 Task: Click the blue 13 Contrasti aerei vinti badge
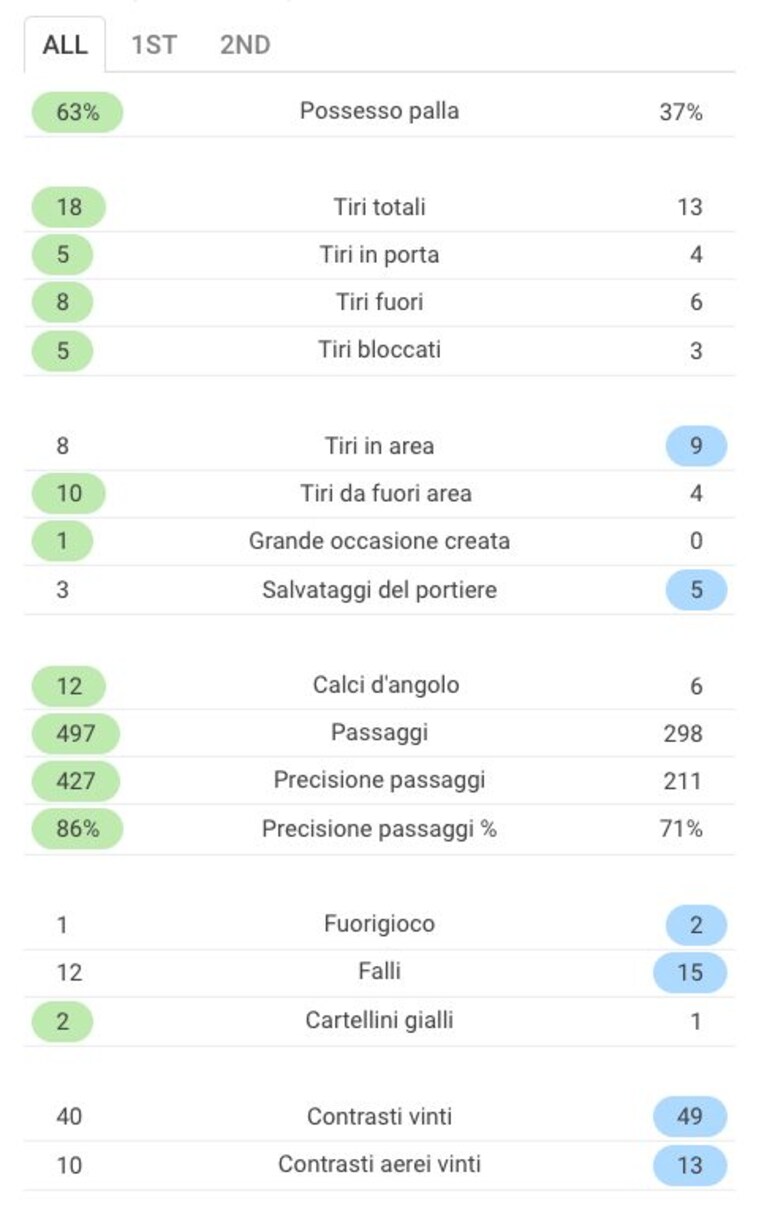[x=690, y=1165]
